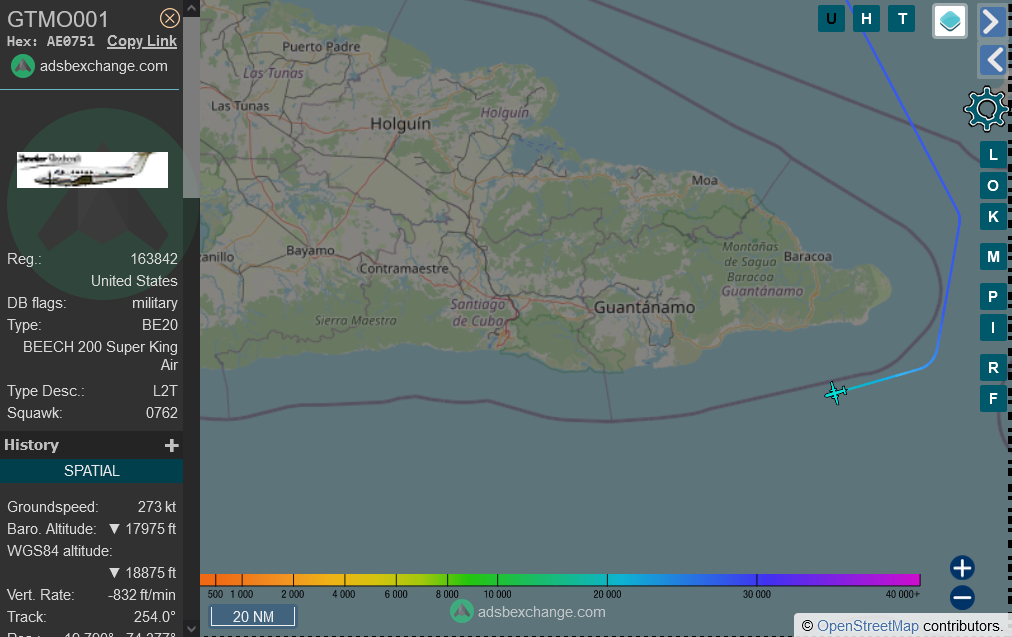The width and height of the screenshot is (1012, 637).
Task: Click the adsbexchange logo icon in sidebar
Action: tap(23, 66)
